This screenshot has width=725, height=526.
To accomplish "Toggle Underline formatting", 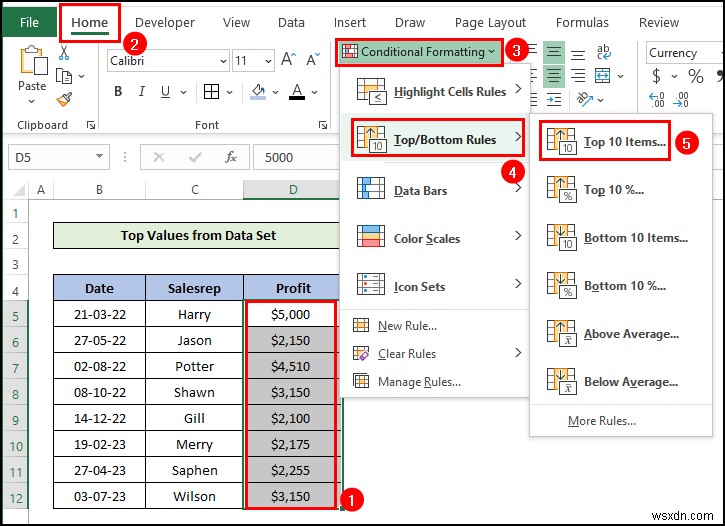I will coord(166,92).
